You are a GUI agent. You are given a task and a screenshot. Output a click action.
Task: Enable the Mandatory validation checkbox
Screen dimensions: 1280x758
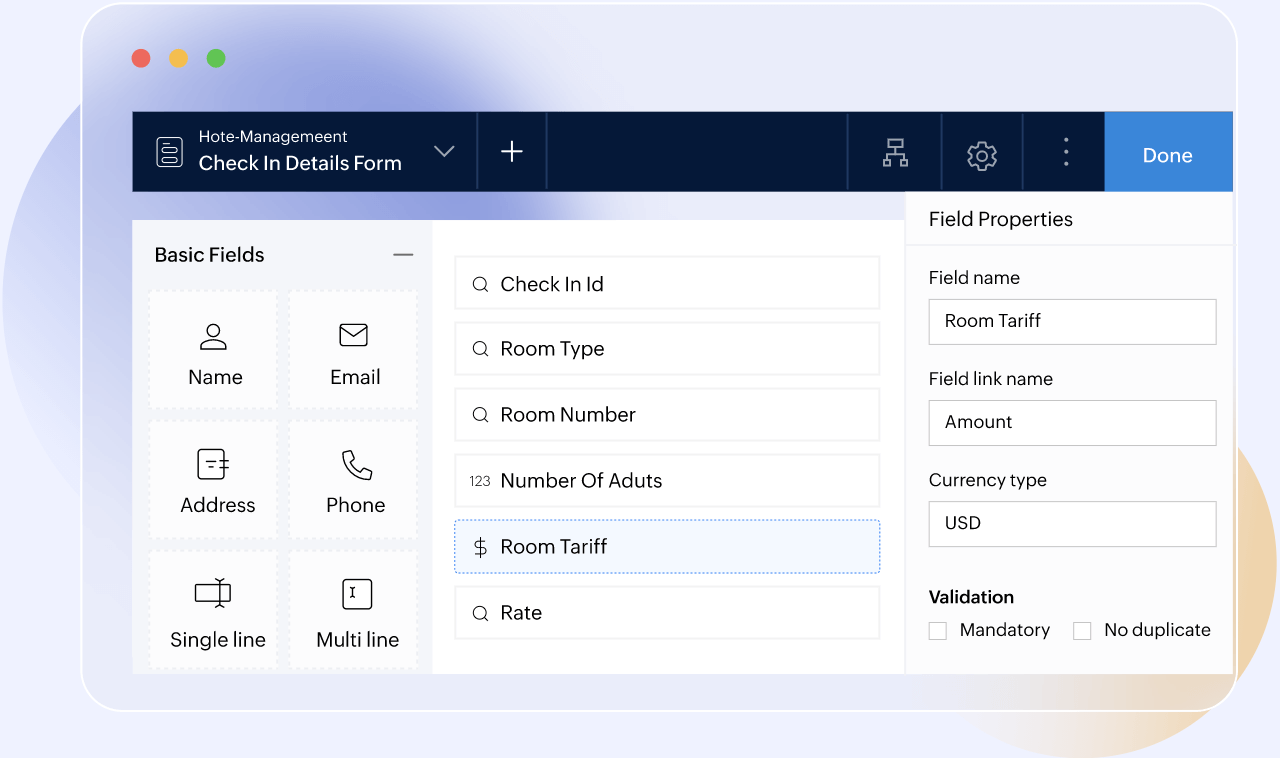pyautogui.click(x=937, y=630)
